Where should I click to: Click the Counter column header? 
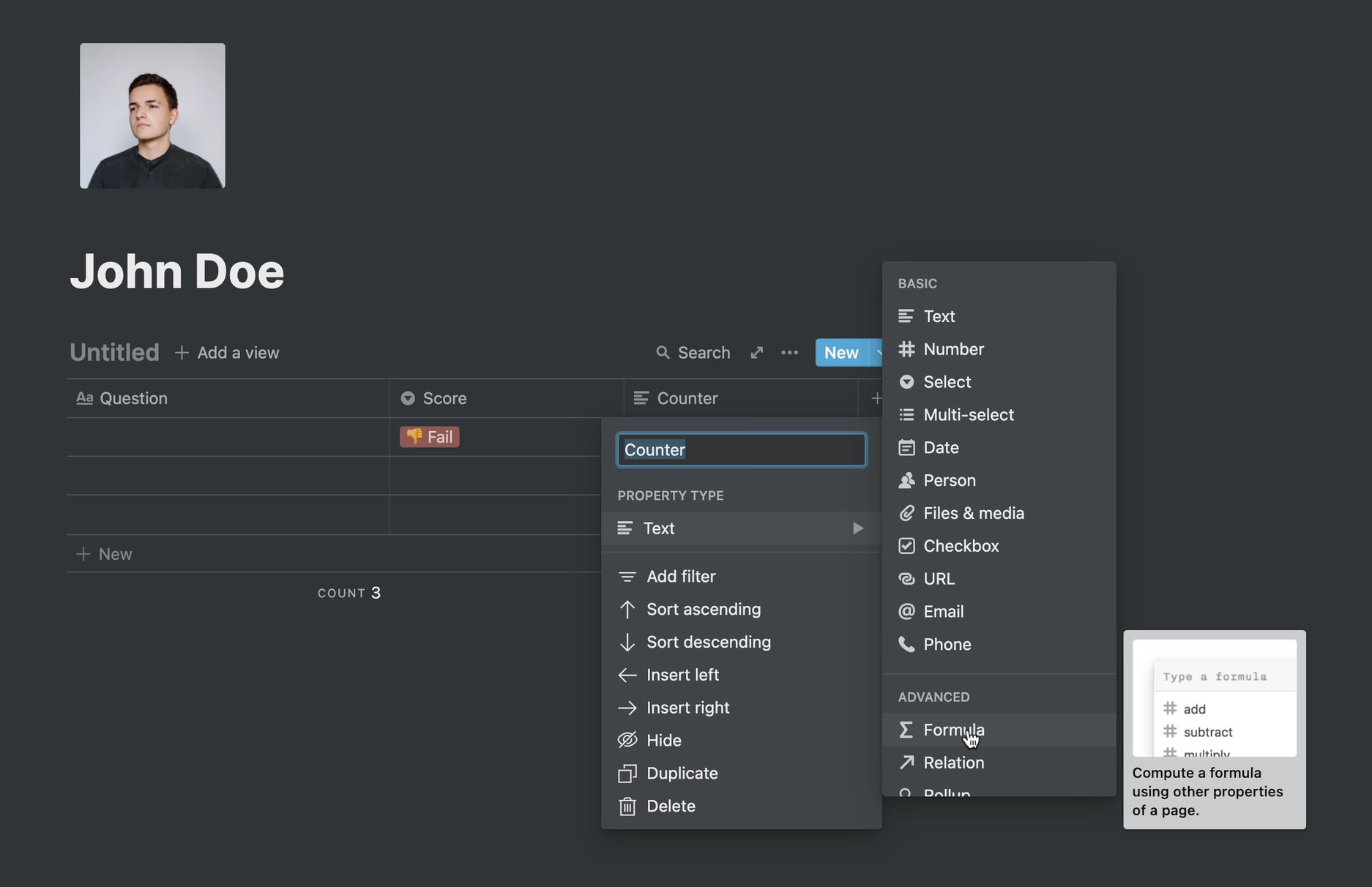(740, 398)
